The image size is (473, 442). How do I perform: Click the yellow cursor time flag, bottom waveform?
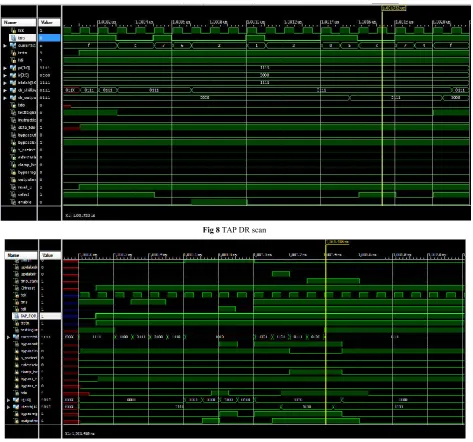[337, 242]
